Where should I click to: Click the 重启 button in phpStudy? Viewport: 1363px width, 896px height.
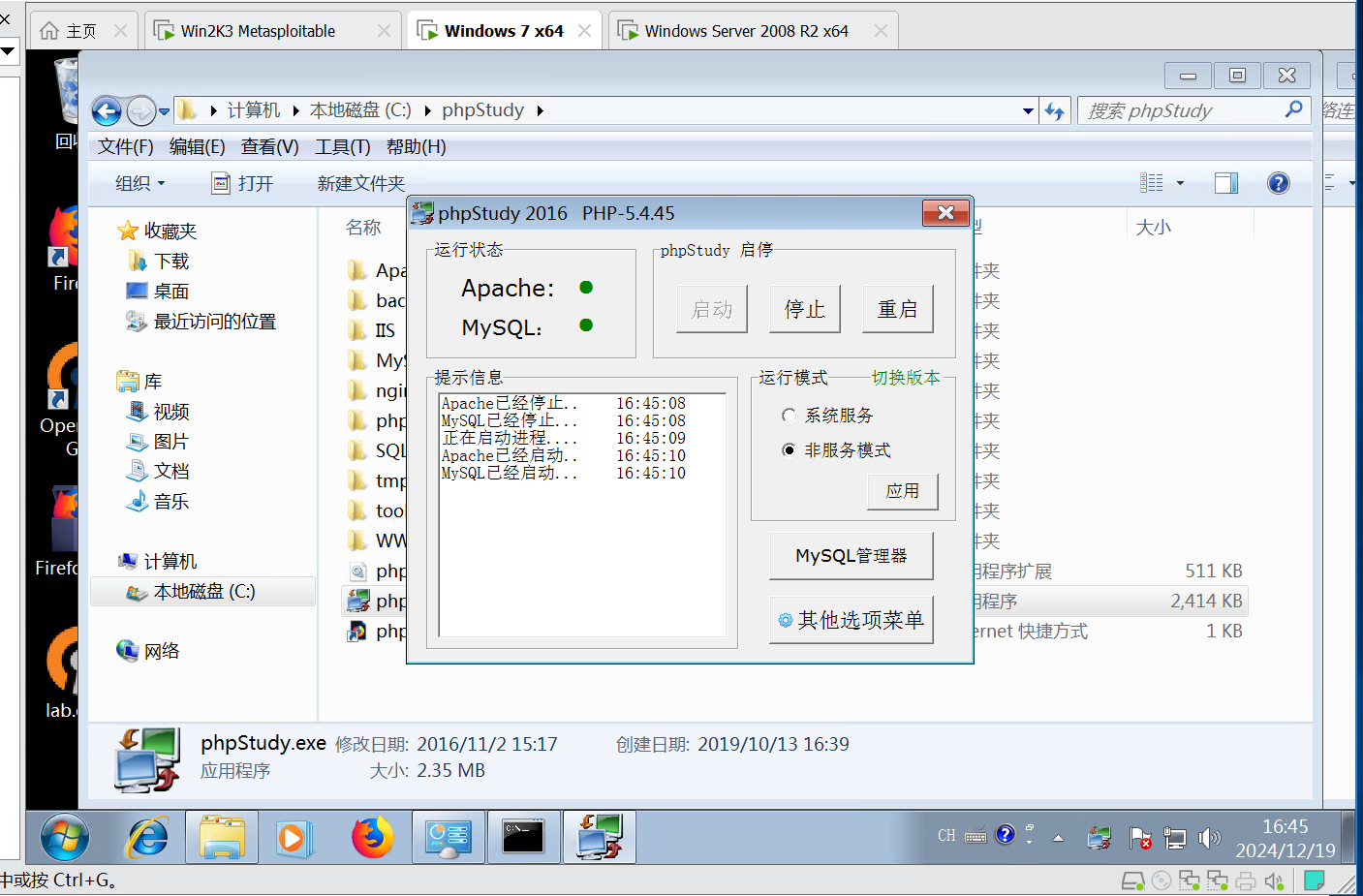(x=898, y=309)
